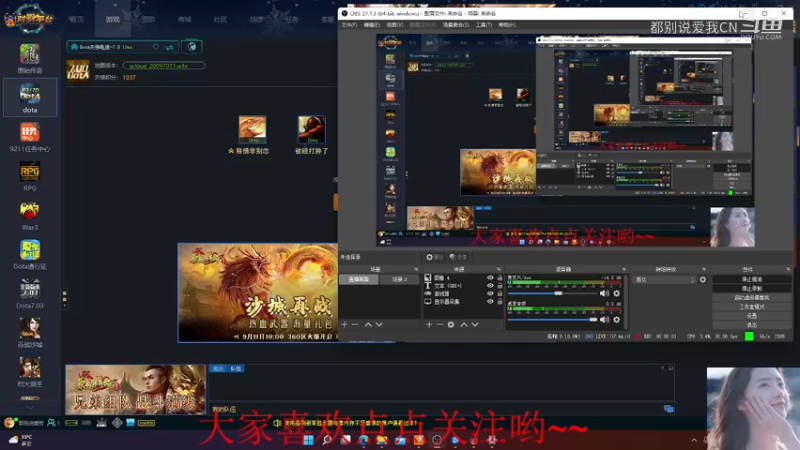This screenshot has width=800, height=450.
Task: Click the map version field qcloud_20097071.w3x
Action: (x=163, y=66)
